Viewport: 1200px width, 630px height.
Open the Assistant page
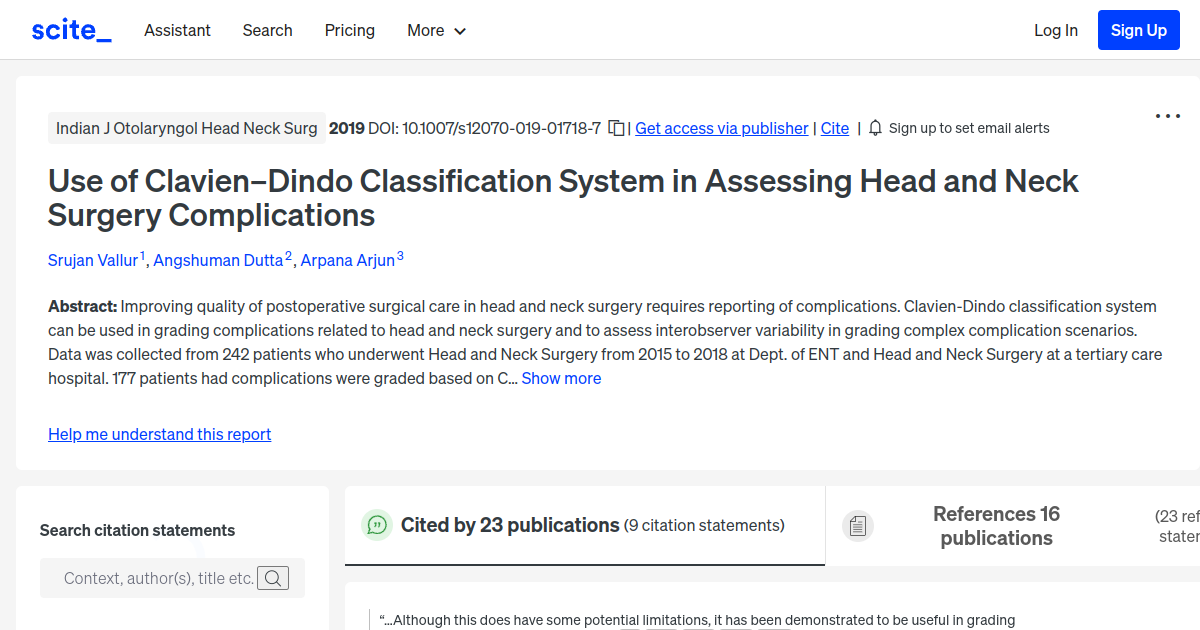(177, 31)
